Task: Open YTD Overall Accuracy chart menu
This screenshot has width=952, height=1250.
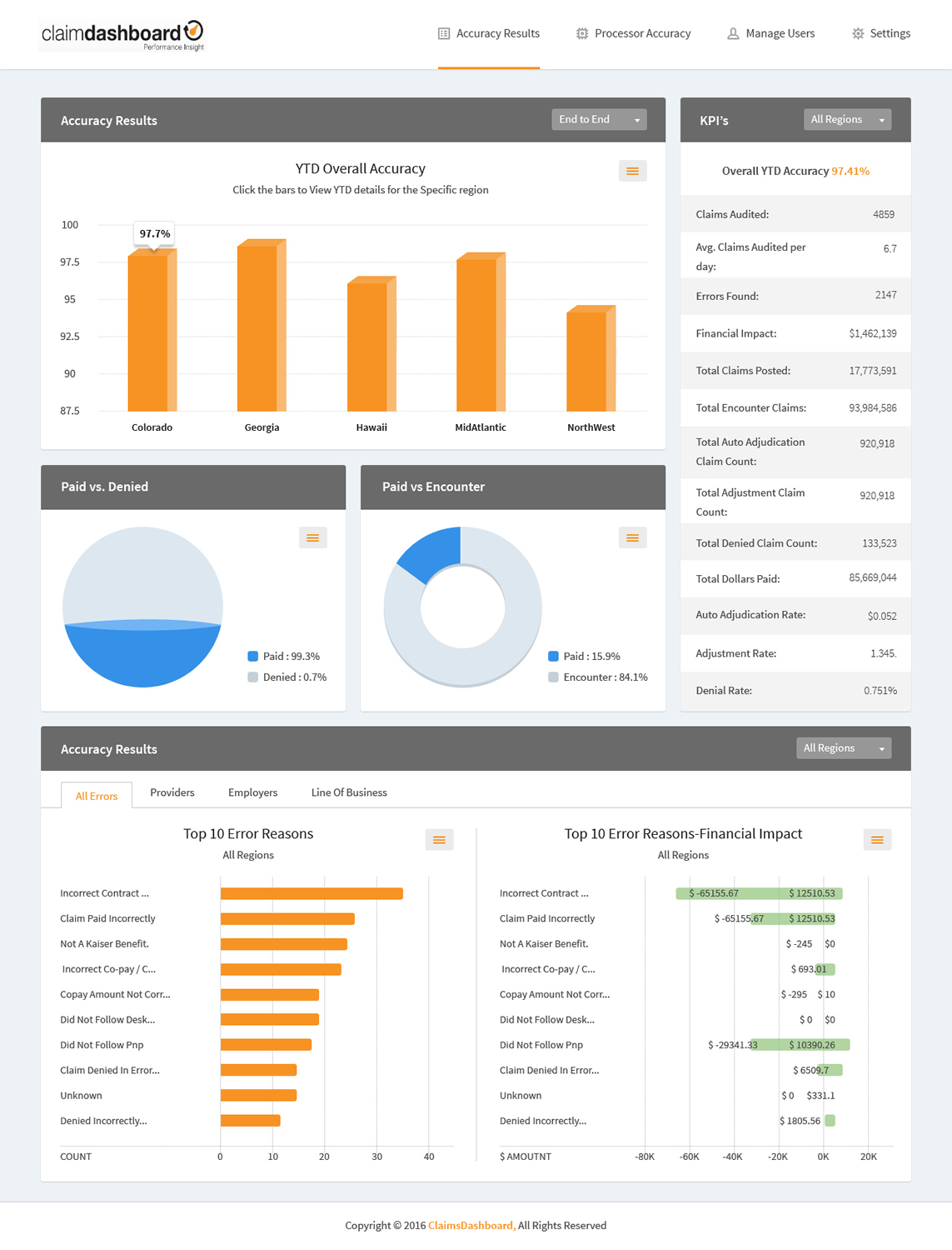Action: (x=633, y=171)
